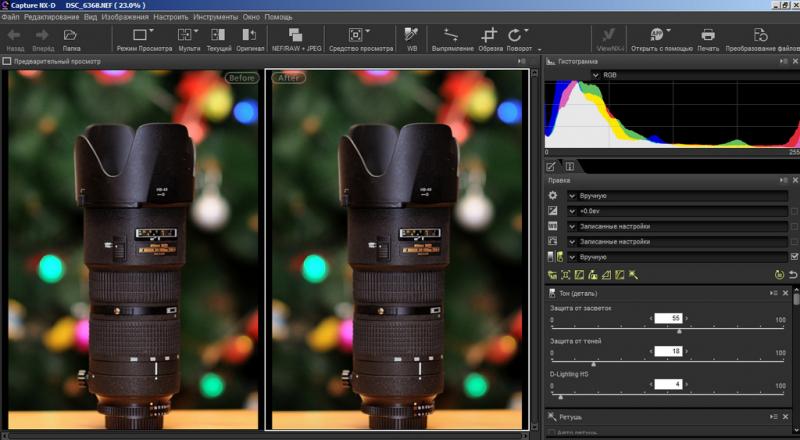
Task: Open the Режим Просмотра view mode tool
Action: tap(141, 35)
